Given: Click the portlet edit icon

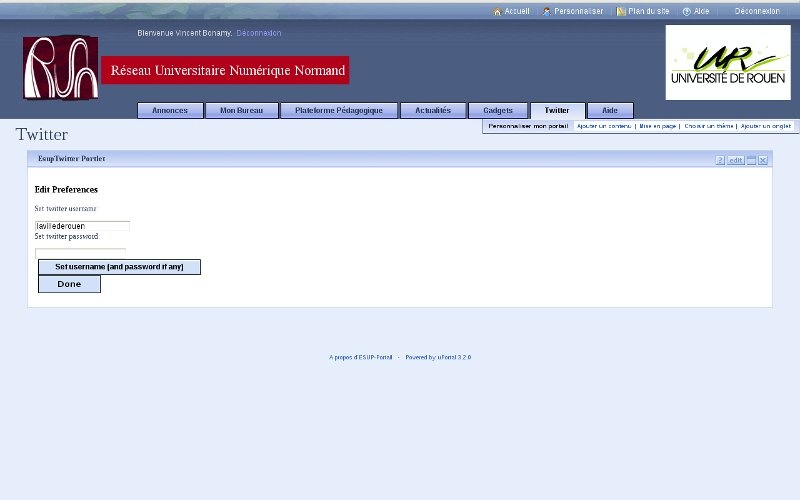Looking at the screenshot, I should point(736,160).
